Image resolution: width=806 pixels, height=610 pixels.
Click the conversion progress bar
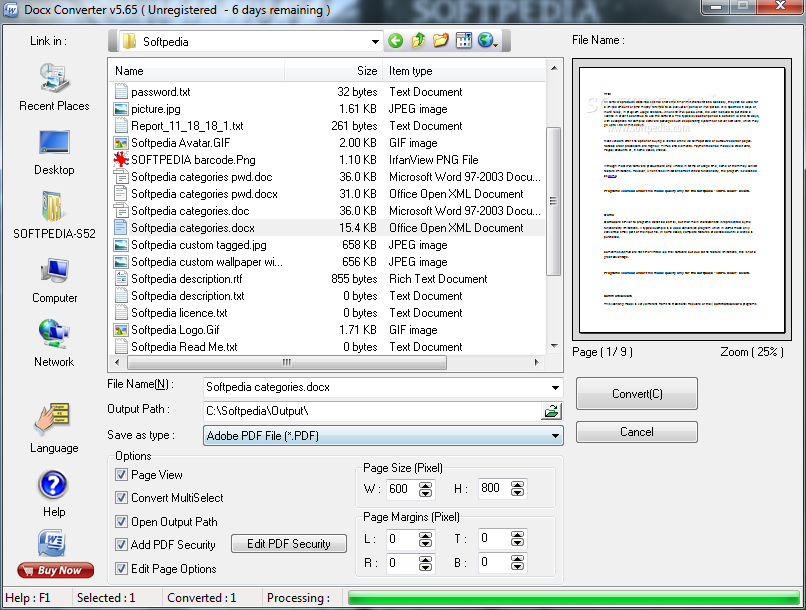point(573,598)
